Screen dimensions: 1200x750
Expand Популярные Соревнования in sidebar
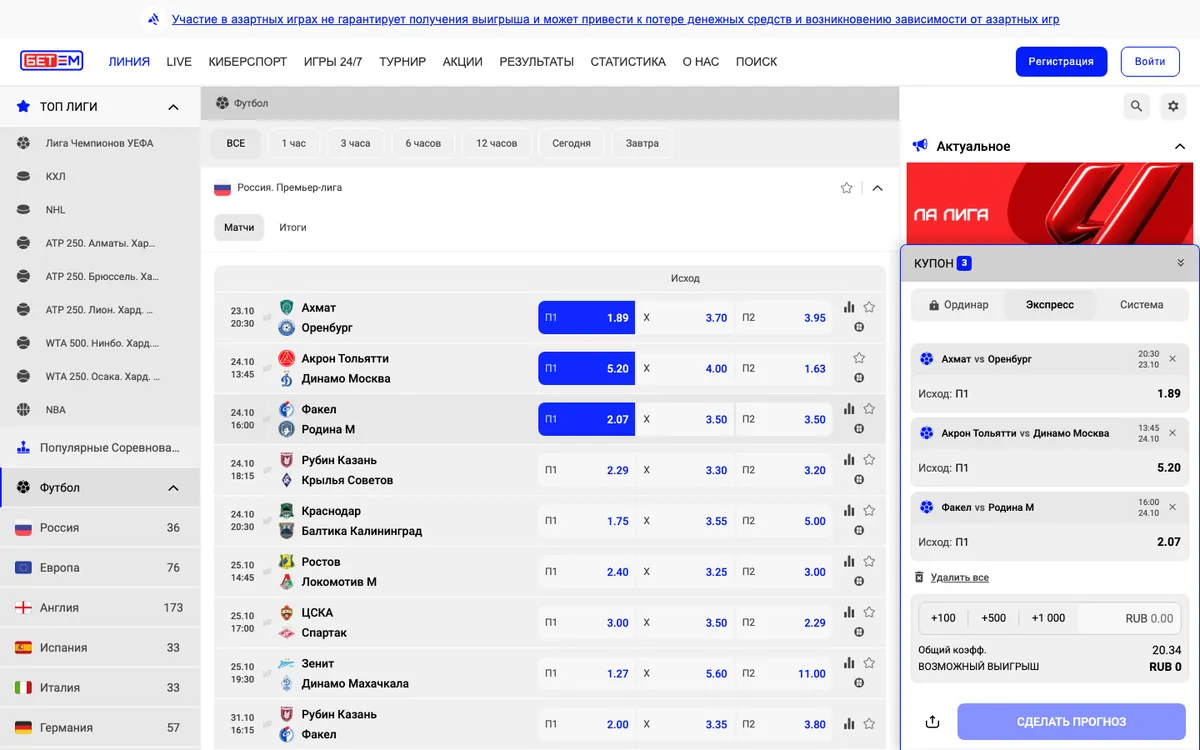(x=100, y=448)
